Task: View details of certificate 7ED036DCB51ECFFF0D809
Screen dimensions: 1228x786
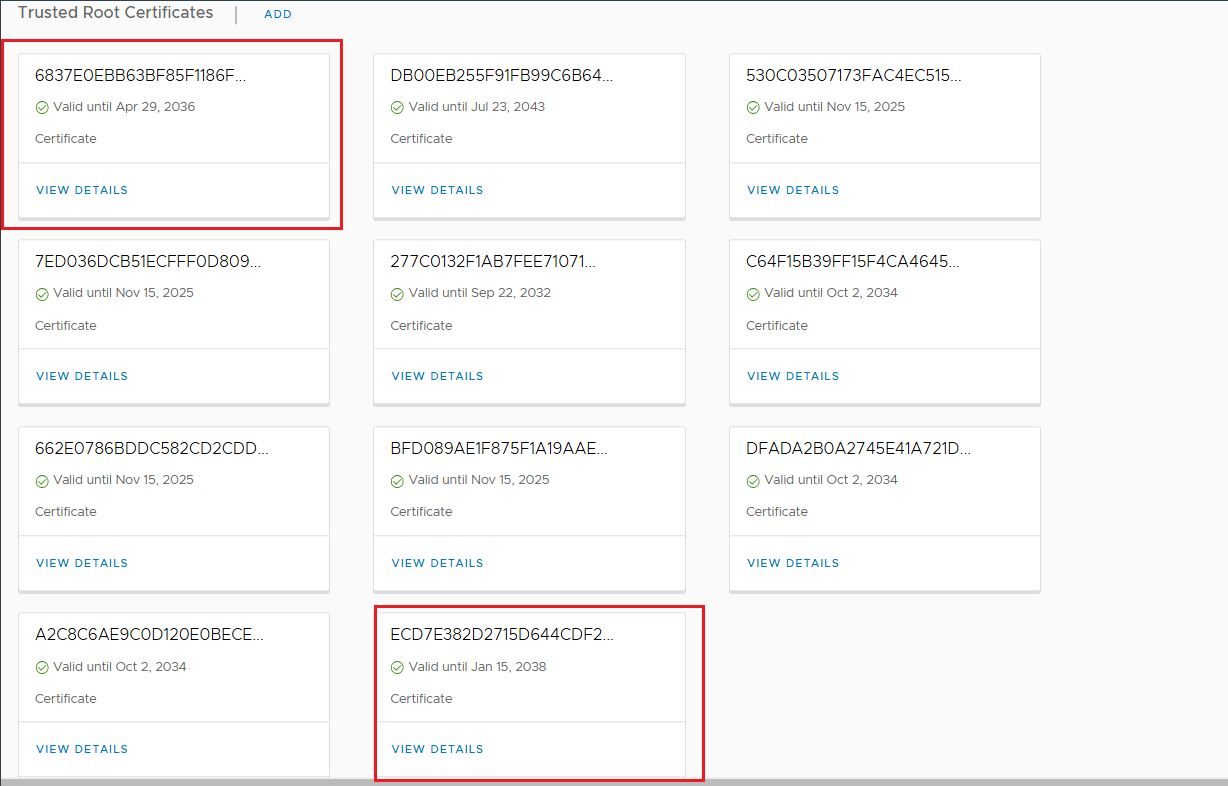Action: [82, 376]
